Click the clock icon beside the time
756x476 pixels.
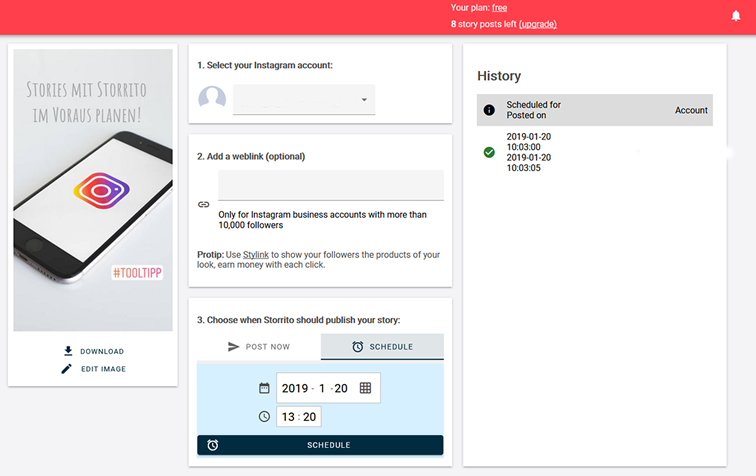(264, 416)
